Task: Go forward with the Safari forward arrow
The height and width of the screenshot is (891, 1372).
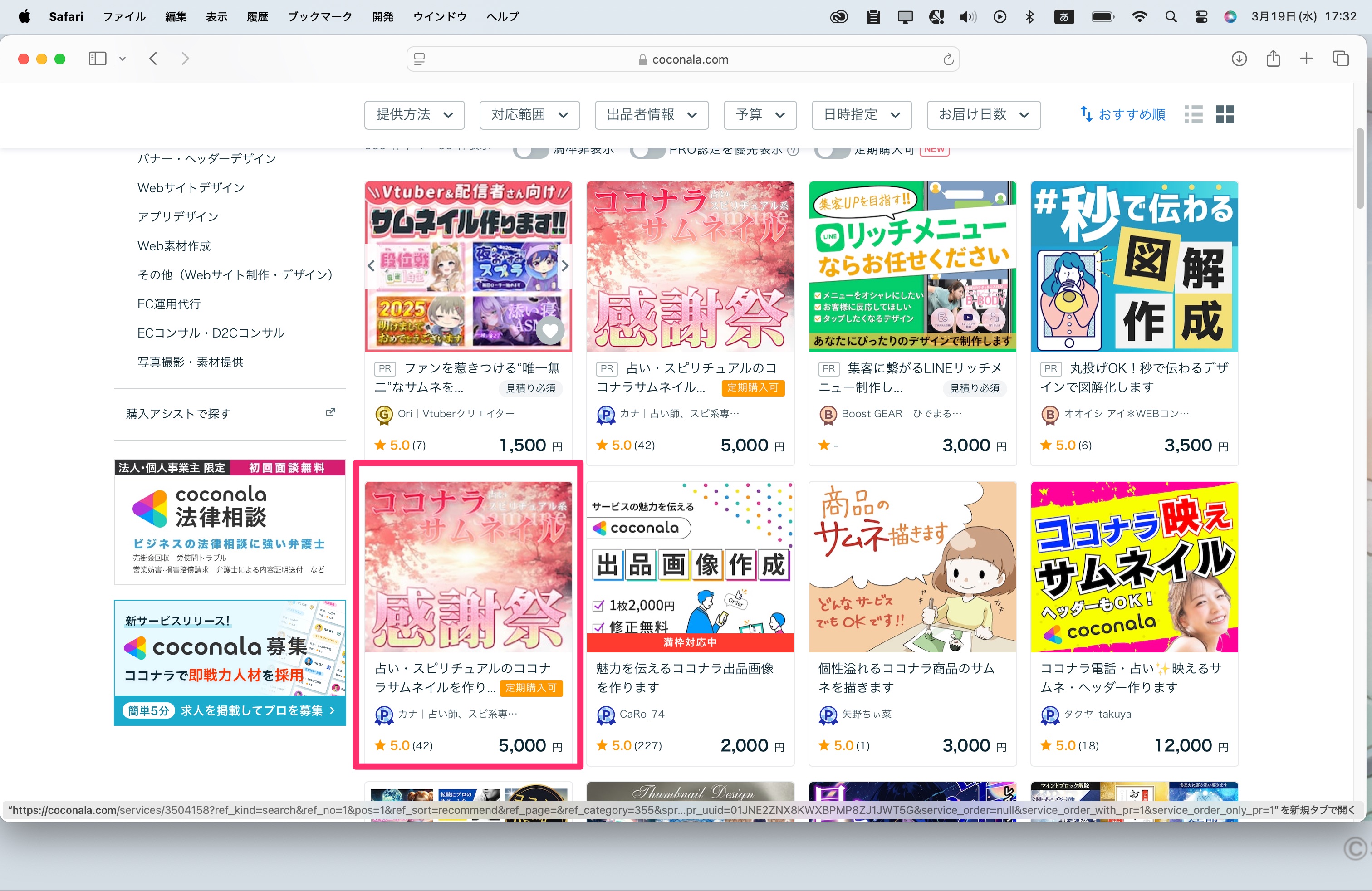Action: pyautogui.click(x=185, y=59)
